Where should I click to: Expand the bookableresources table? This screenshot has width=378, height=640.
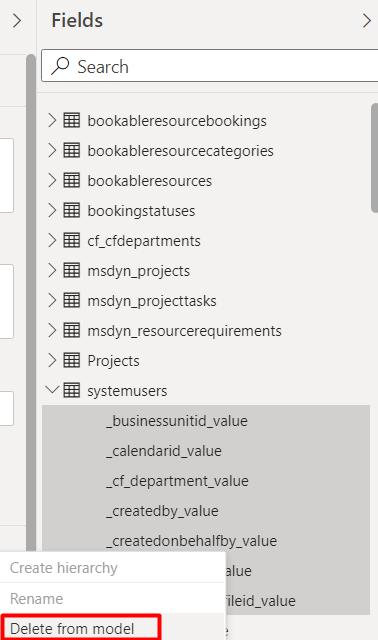pos(52,180)
